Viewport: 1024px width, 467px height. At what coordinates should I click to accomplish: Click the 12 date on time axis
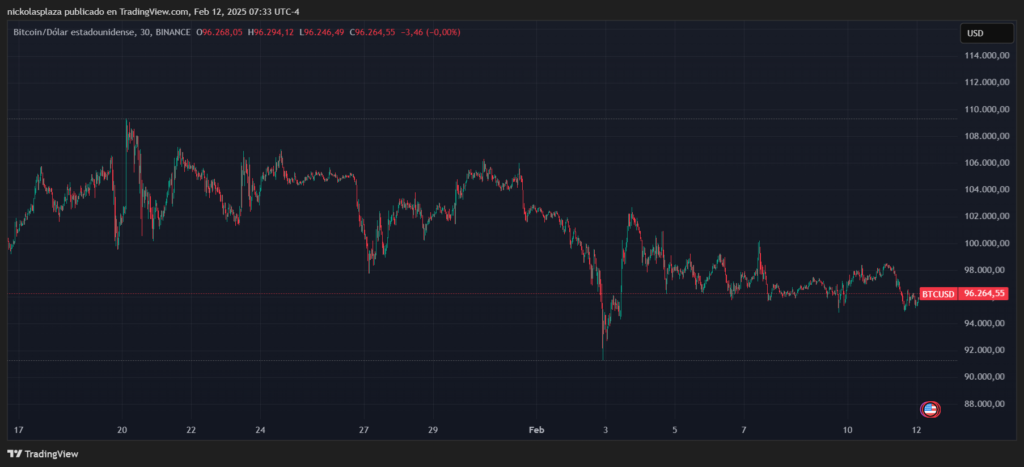pyautogui.click(x=917, y=430)
